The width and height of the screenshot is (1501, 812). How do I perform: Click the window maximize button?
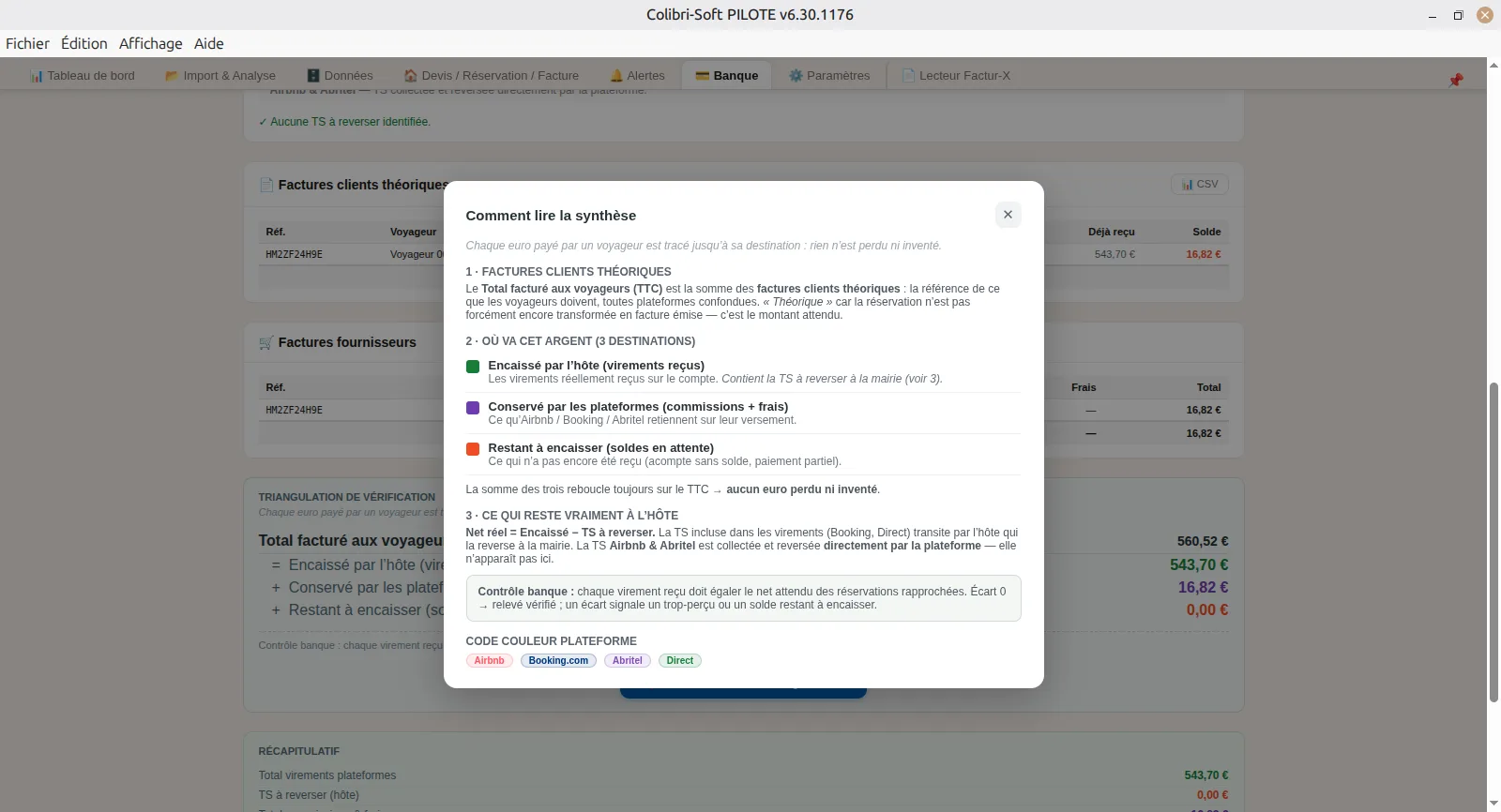point(1458,15)
